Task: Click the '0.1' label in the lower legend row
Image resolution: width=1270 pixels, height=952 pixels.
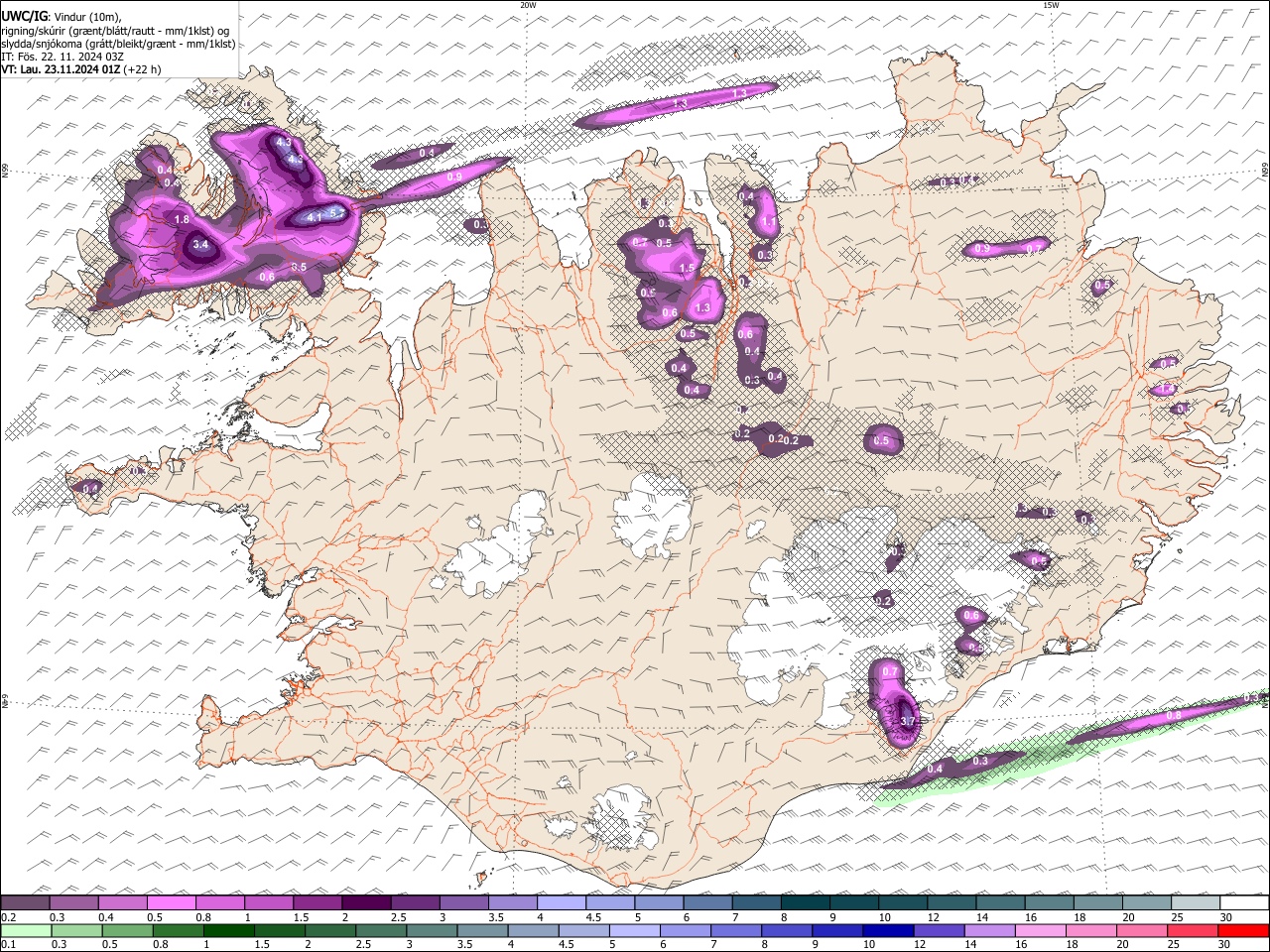Action: tap(11, 944)
